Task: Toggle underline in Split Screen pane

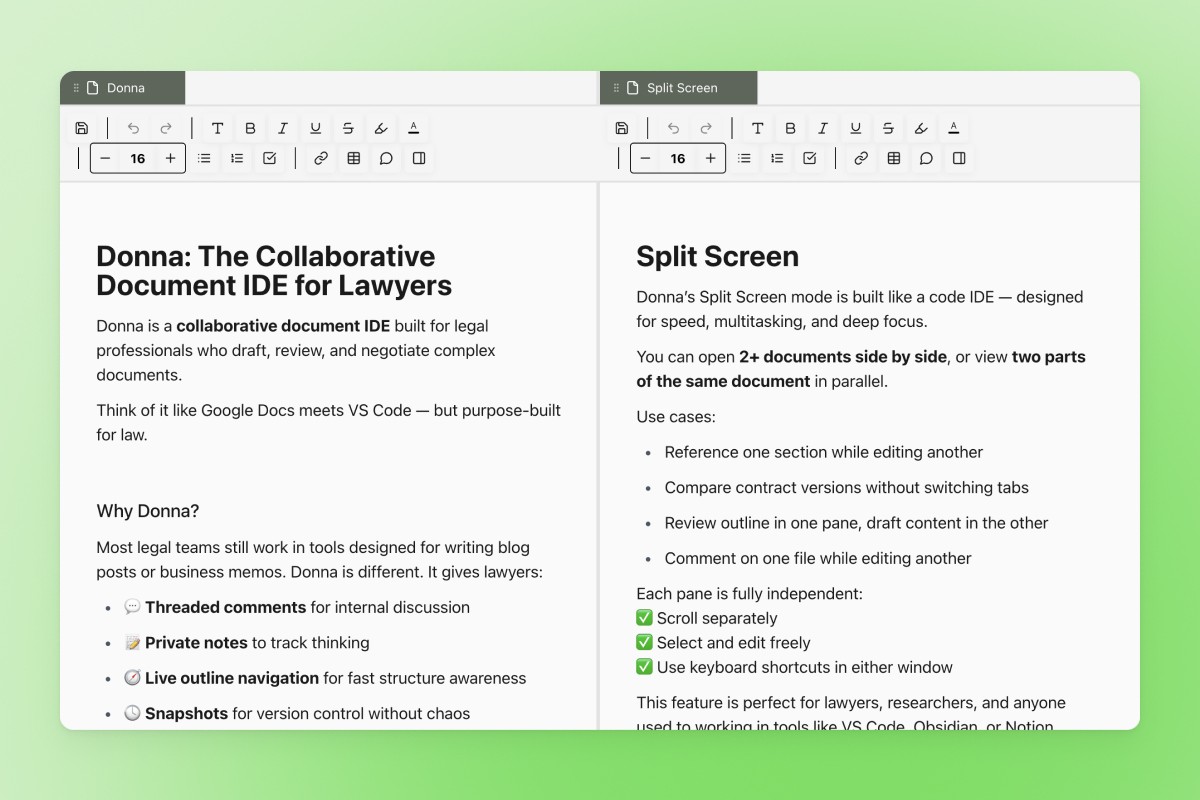Action: tap(856, 128)
